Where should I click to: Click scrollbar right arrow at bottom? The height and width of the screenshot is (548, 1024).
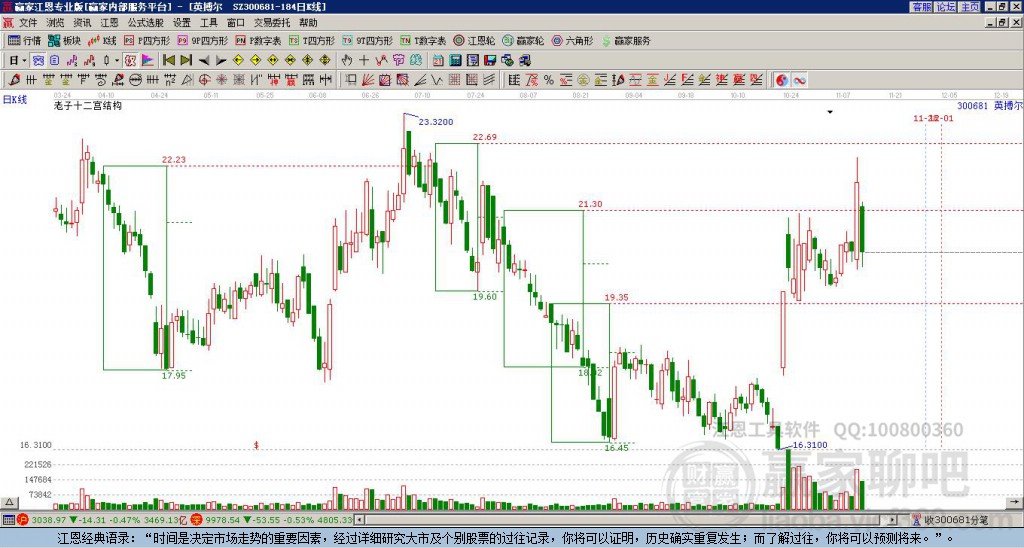click(x=892, y=520)
